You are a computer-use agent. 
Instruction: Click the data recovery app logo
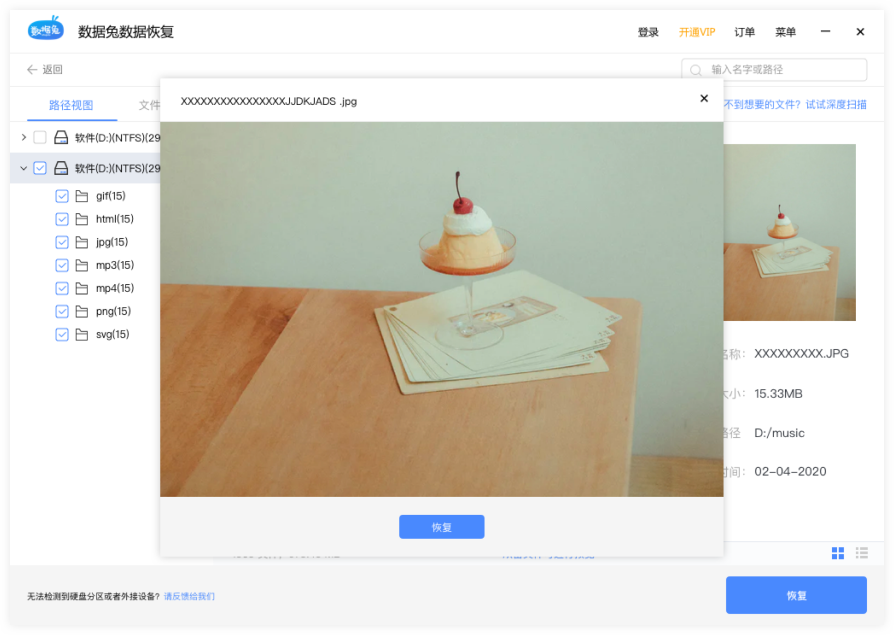coord(46,31)
